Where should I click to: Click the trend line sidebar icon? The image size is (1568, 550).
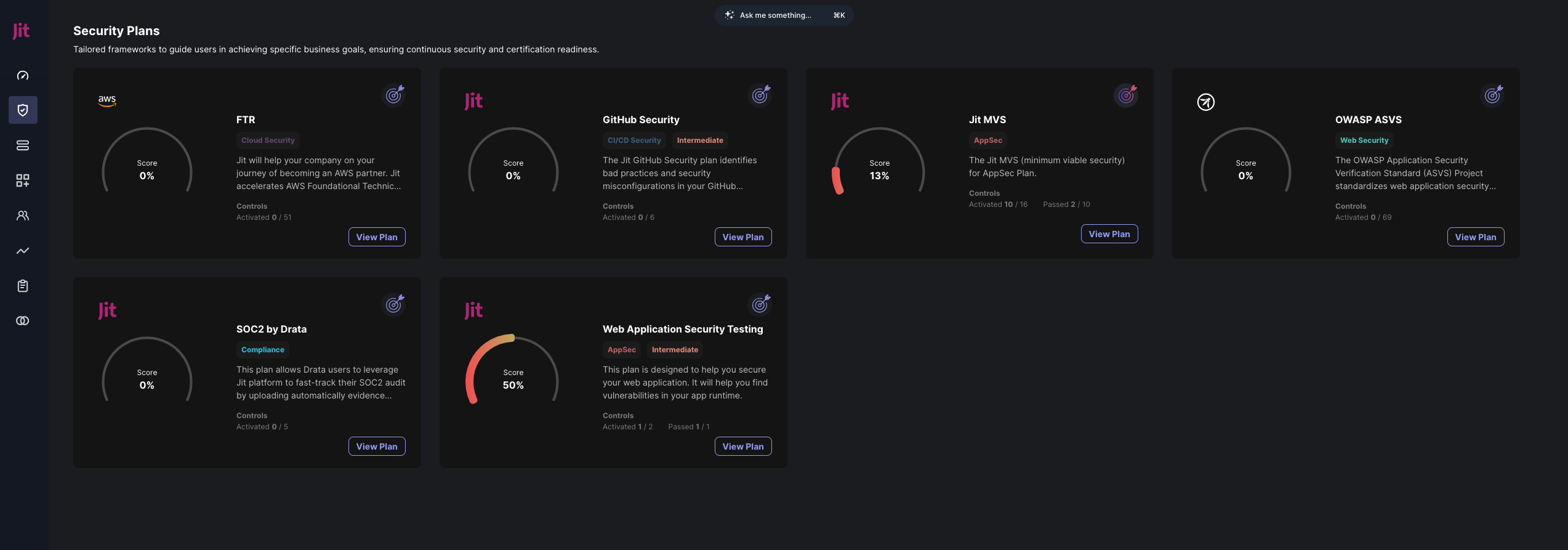[x=23, y=251]
